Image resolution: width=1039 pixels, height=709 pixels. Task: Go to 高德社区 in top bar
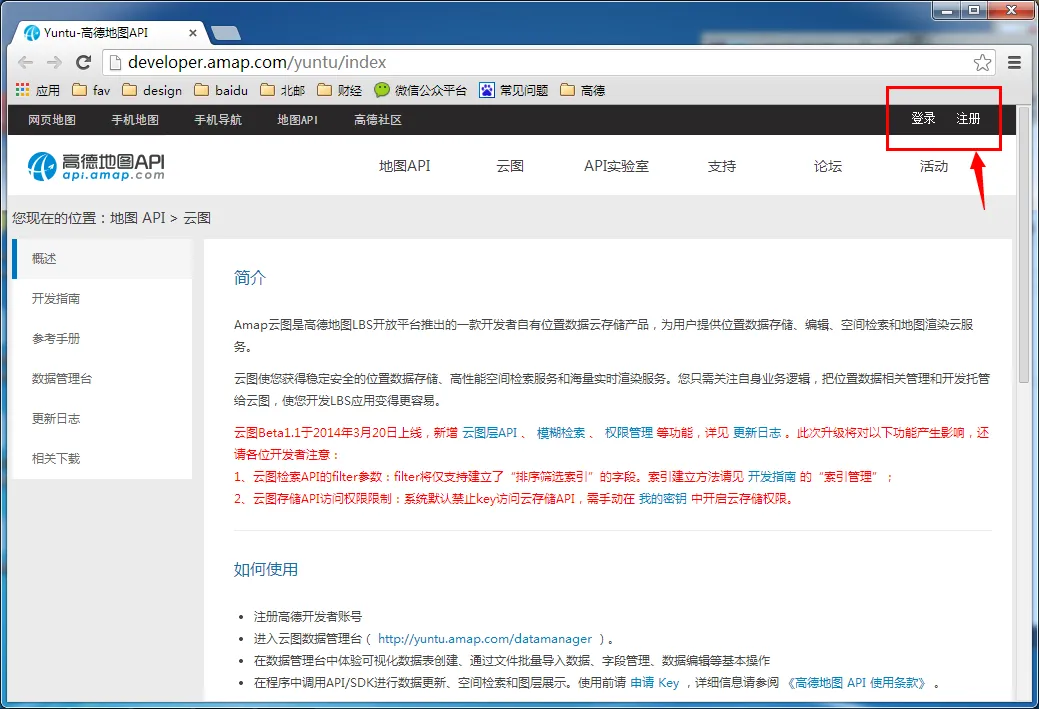378,120
